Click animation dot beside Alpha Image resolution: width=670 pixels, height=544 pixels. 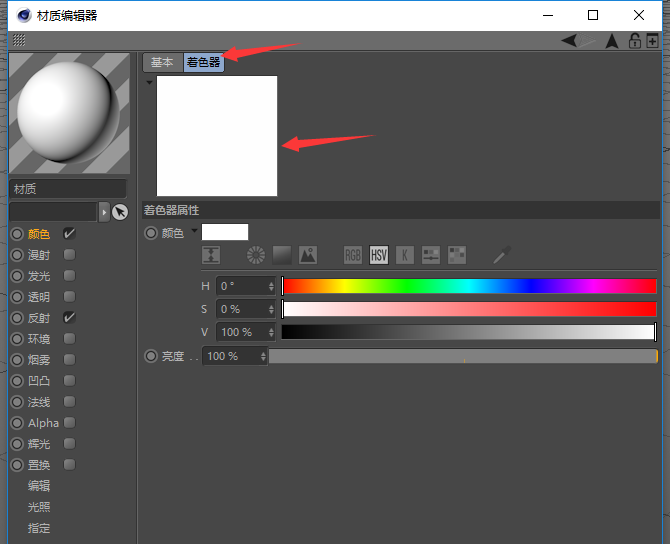[17, 423]
